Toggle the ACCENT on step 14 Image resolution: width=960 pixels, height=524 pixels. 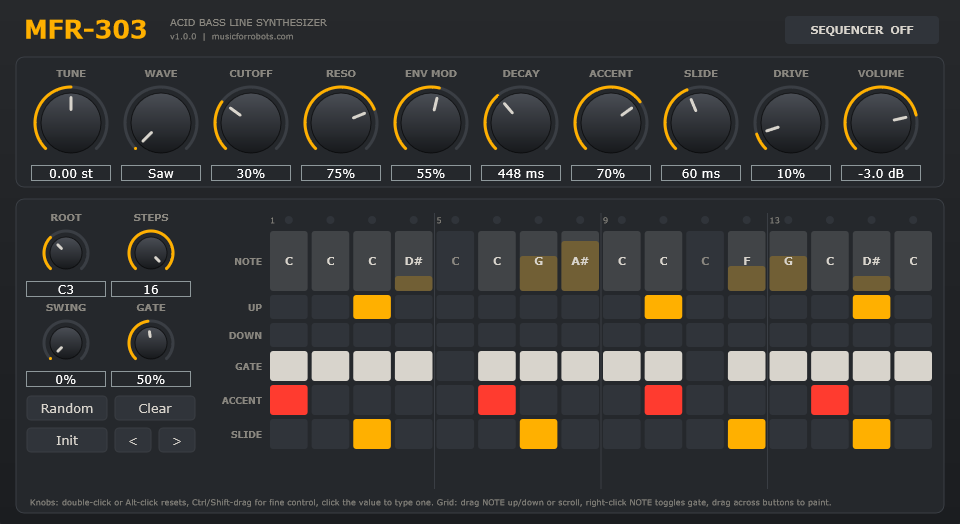830,400
